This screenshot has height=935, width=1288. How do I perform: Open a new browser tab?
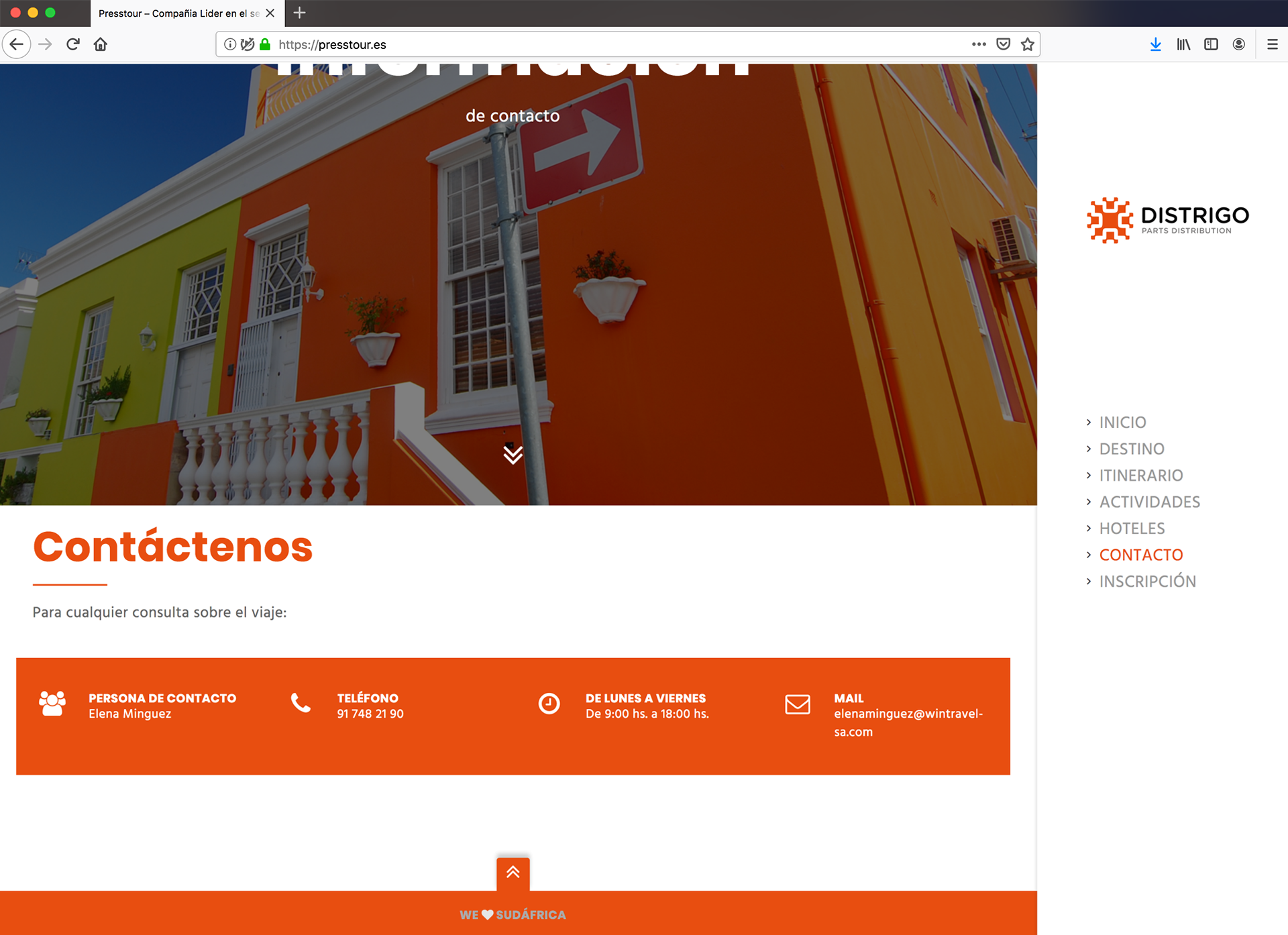pyautogui.click(x=300, y=13)
